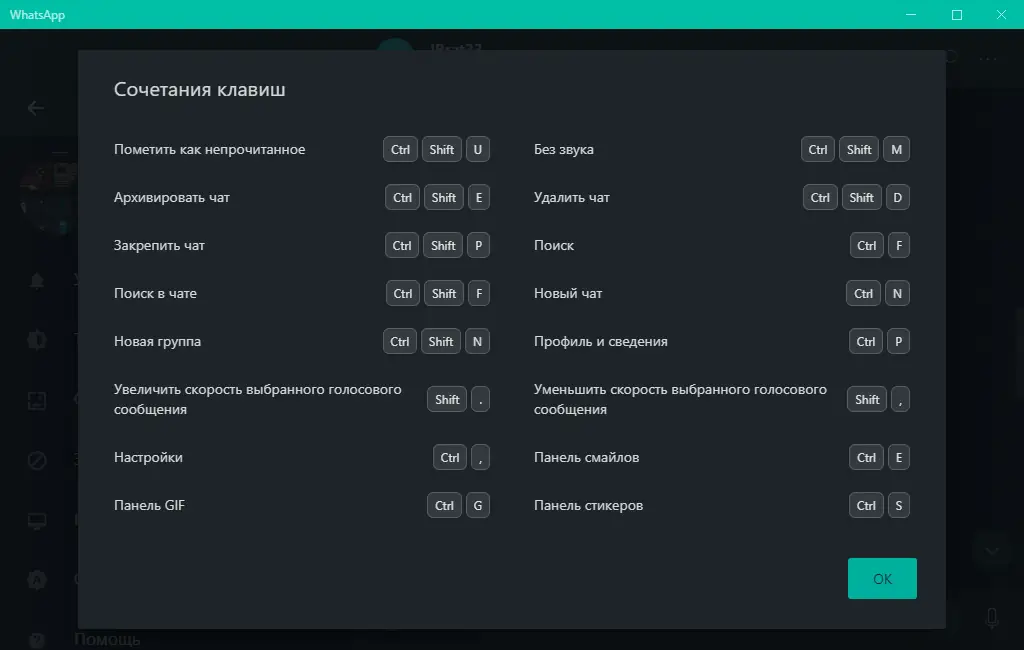Viewport: 1024px width, 650px height.
Task: Click the G key badge beside Панель GIF
Action: 478,505
